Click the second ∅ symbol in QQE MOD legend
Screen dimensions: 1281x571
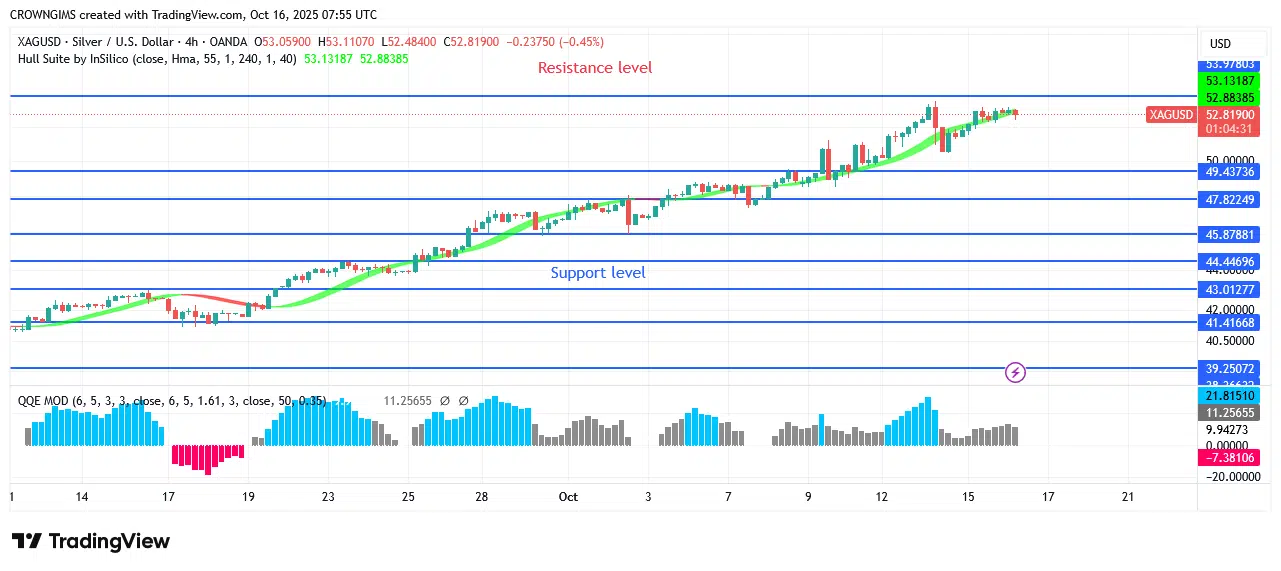(x=463, y=401)
